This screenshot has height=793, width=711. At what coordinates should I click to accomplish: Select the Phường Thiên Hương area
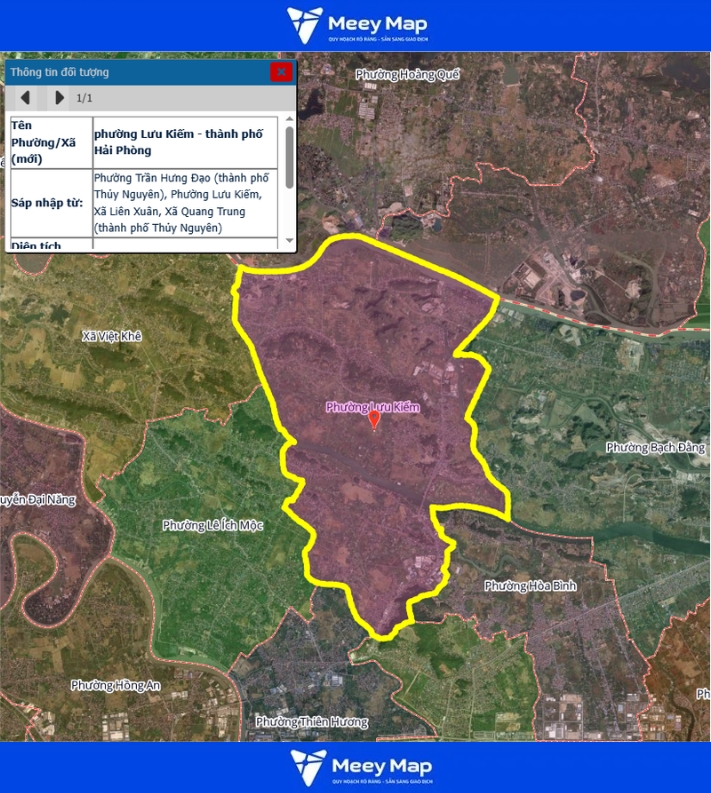tap(311, 721)
